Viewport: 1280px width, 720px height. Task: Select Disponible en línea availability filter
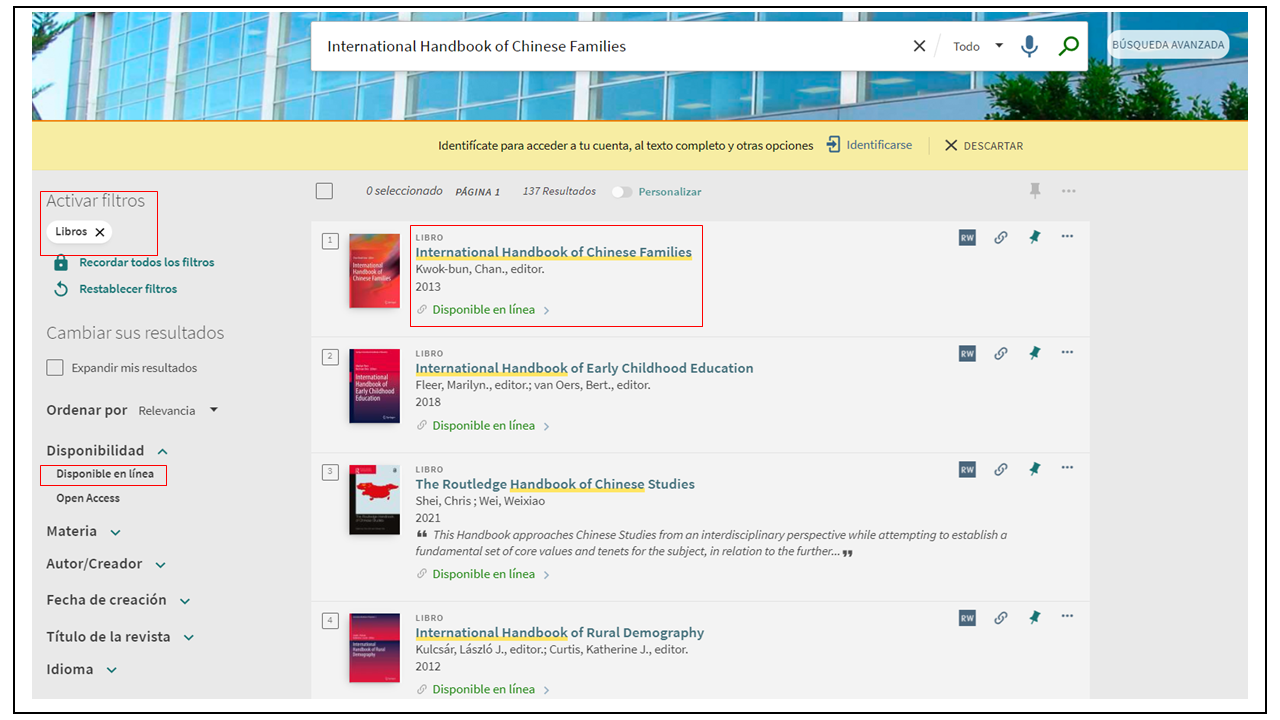pos(105,474)
